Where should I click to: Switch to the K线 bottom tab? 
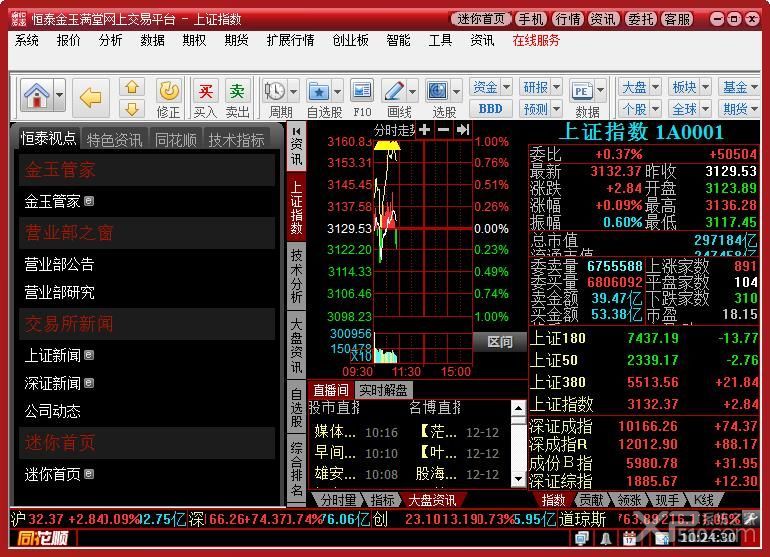(703, 500)
